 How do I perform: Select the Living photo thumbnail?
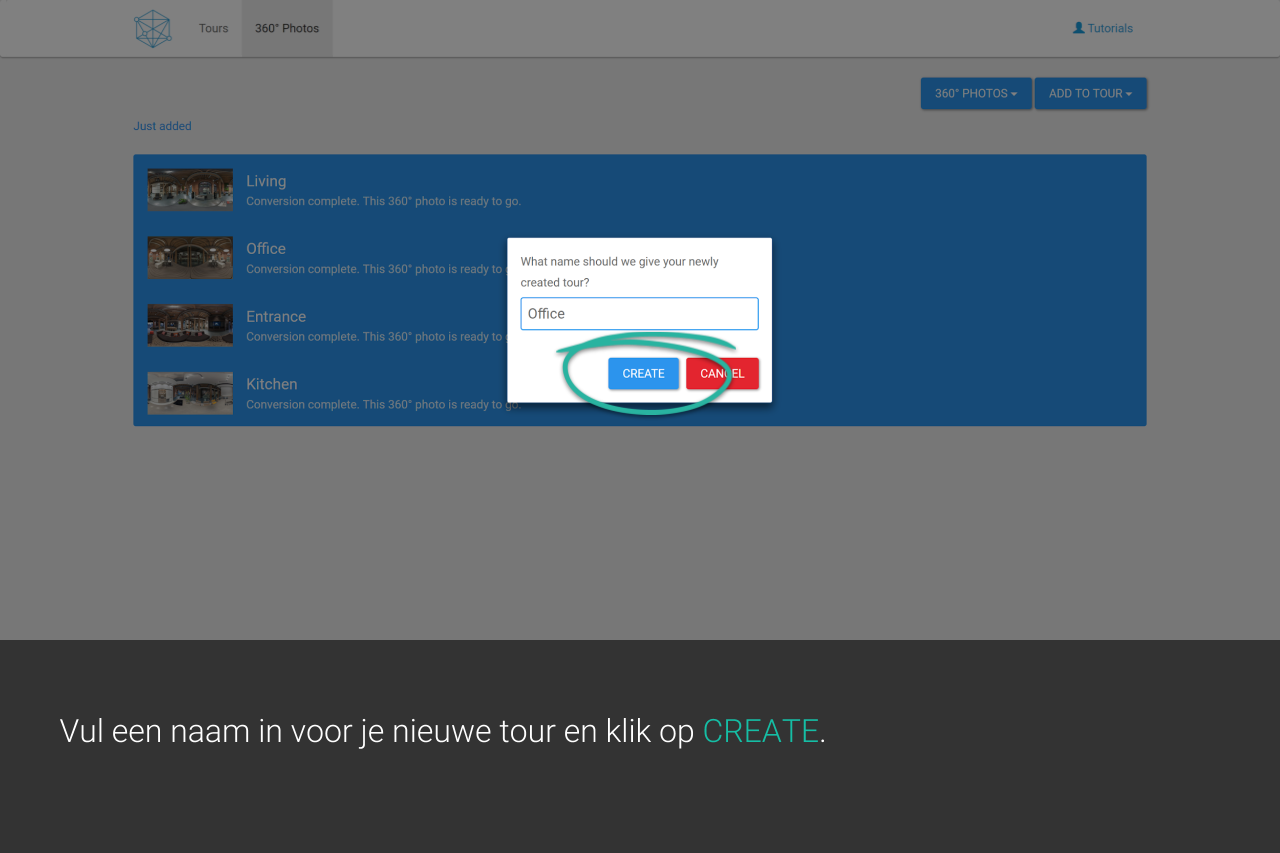190,189
